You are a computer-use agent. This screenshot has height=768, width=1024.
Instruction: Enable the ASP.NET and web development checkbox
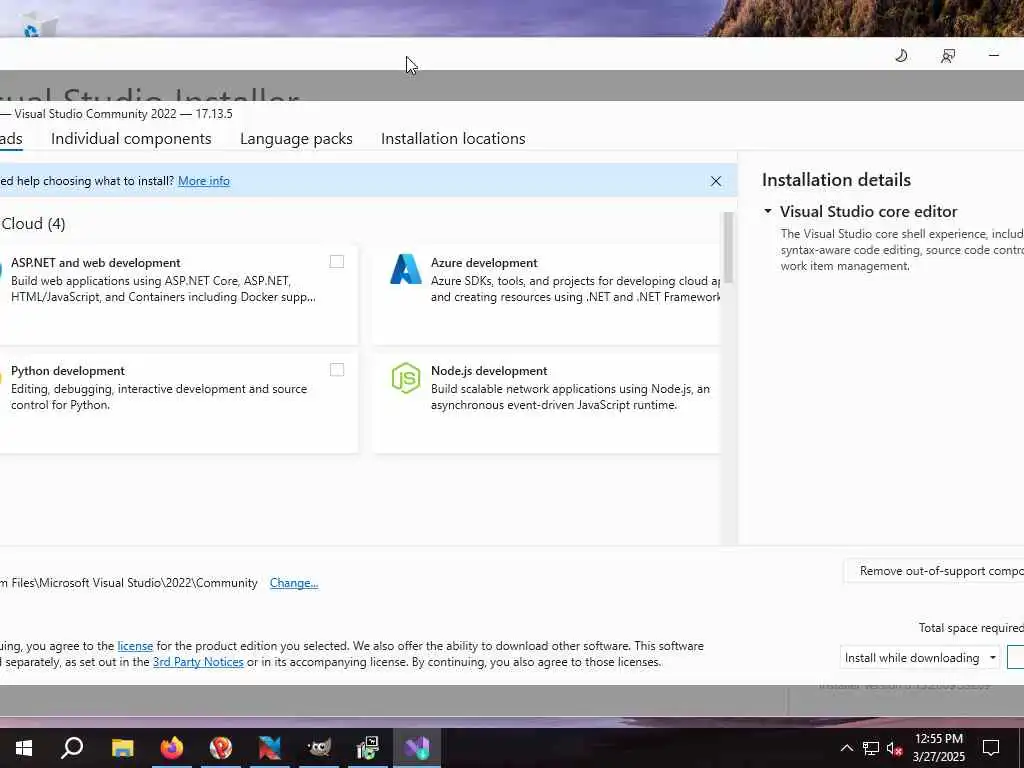click(x=336, y=262)
